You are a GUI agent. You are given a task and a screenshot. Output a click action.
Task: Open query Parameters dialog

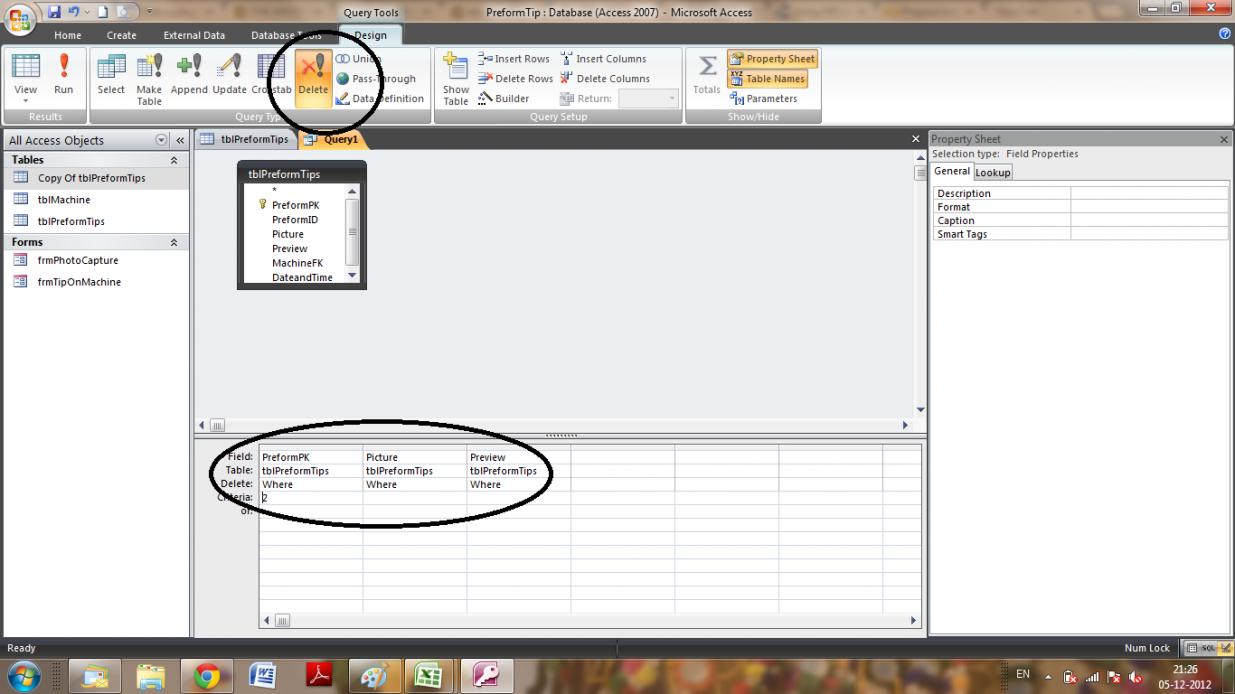point(765,98)
